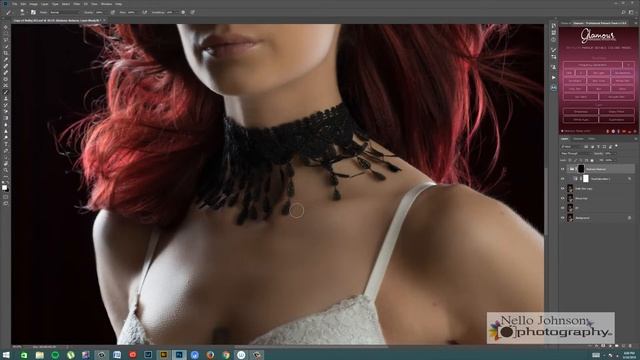Open the Edit menu

23,4
